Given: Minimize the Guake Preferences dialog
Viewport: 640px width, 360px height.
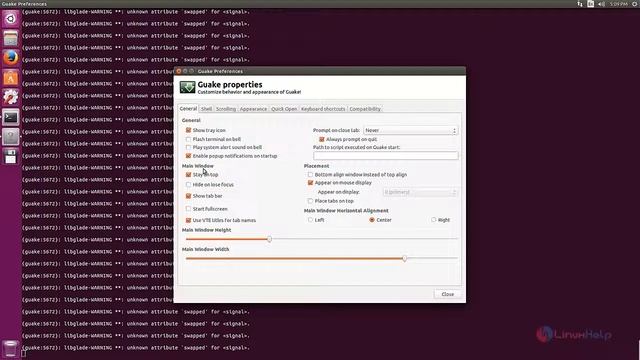Looking at the screenshot, I should (185, 71).
